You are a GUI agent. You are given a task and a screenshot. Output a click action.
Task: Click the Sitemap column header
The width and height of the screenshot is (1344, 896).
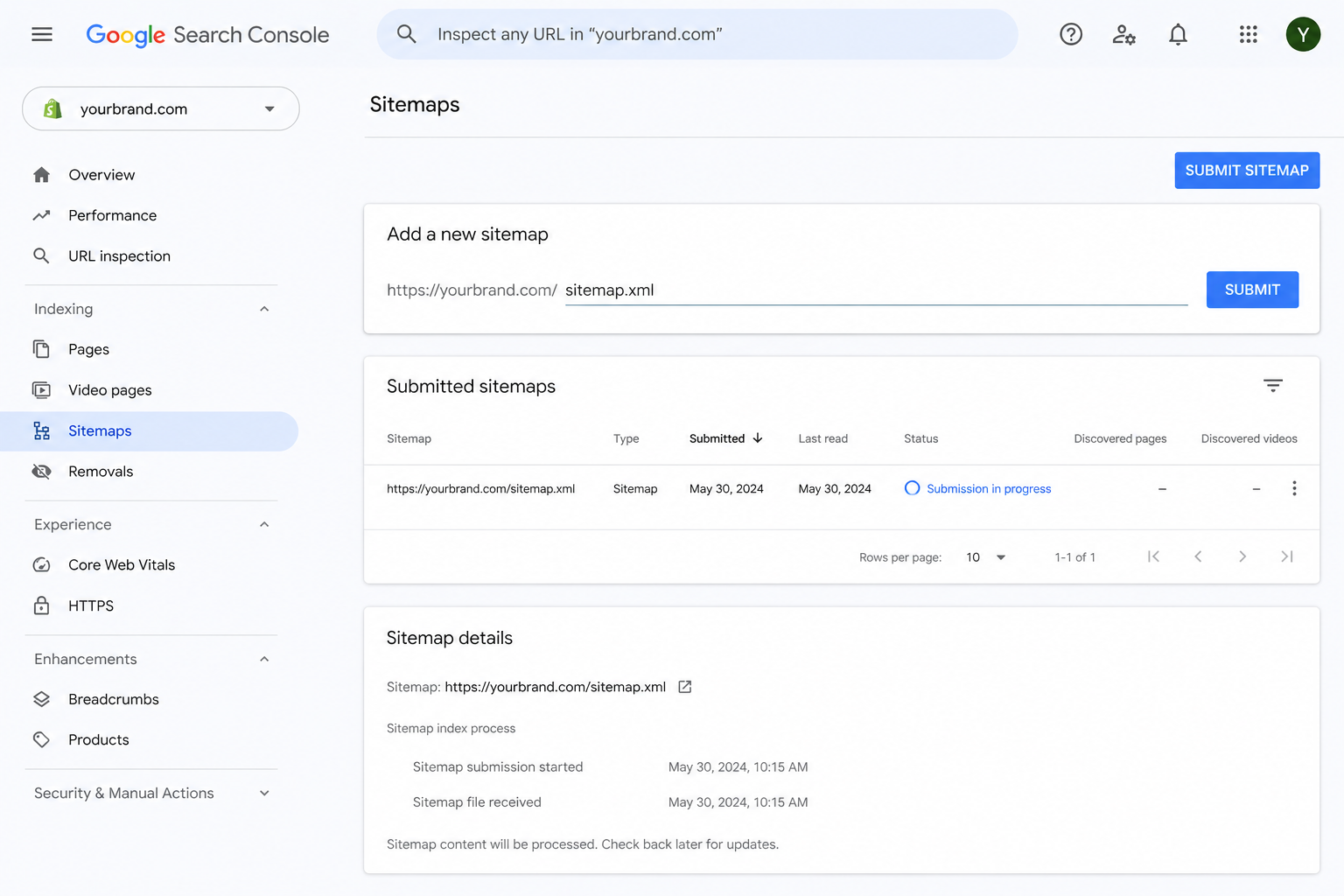click(409, 438)
